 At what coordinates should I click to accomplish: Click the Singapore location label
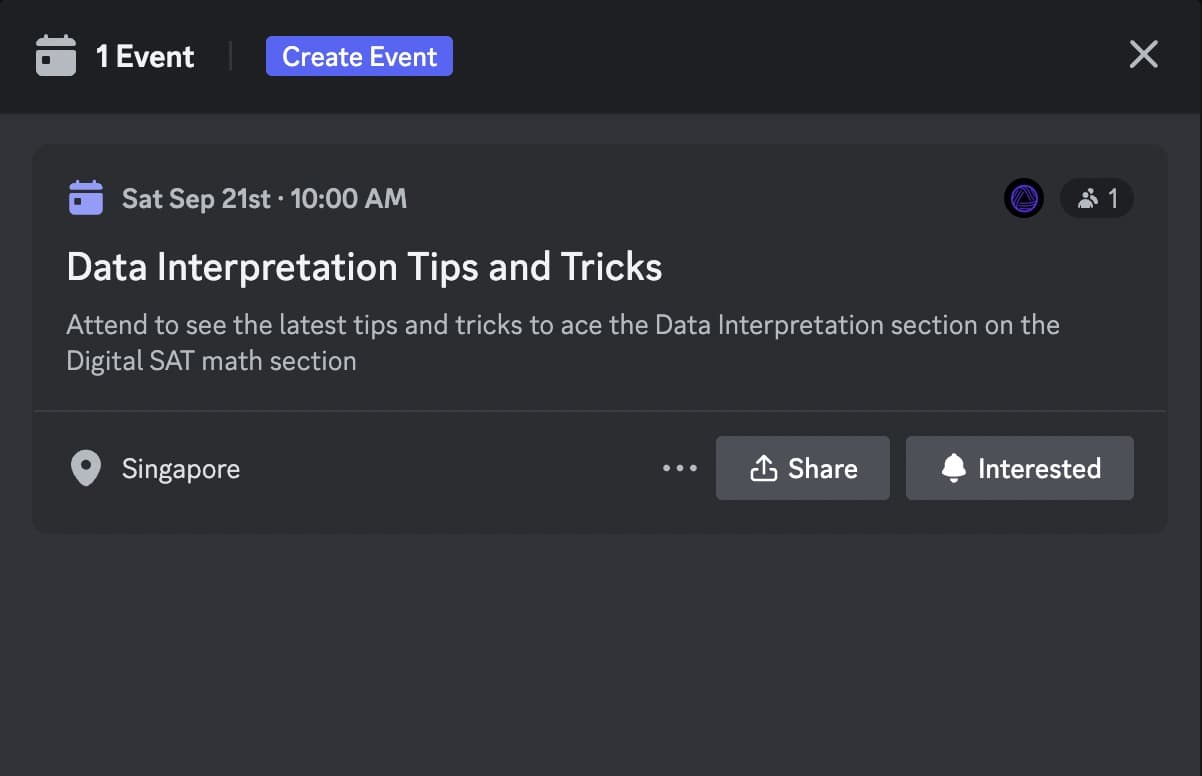(x=181, y=469)
